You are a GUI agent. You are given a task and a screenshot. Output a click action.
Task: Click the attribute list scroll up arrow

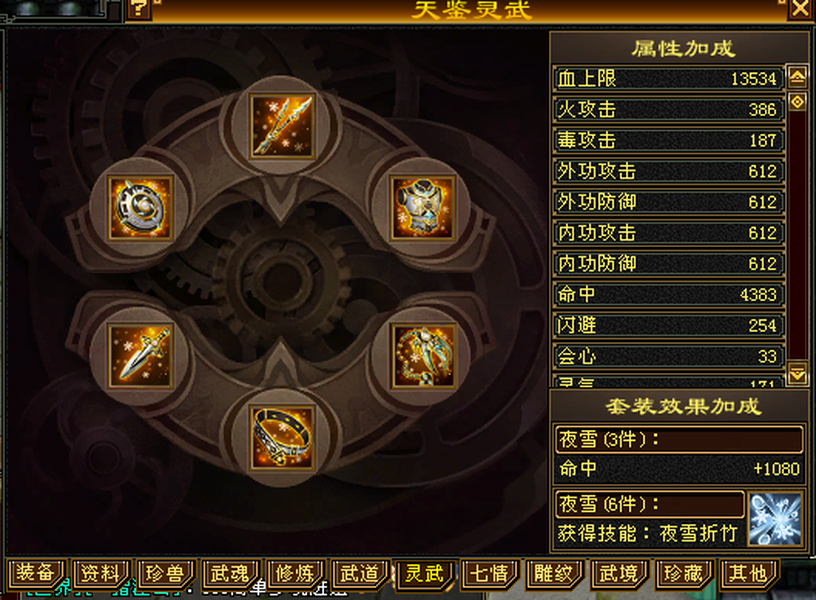pyautogui.click(x=797, y=78)
